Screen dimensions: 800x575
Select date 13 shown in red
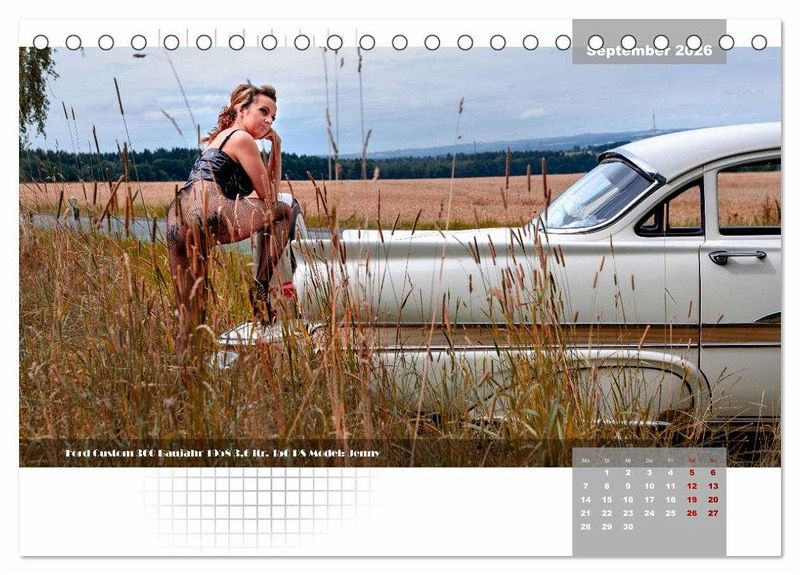click(x=713, y=486)
